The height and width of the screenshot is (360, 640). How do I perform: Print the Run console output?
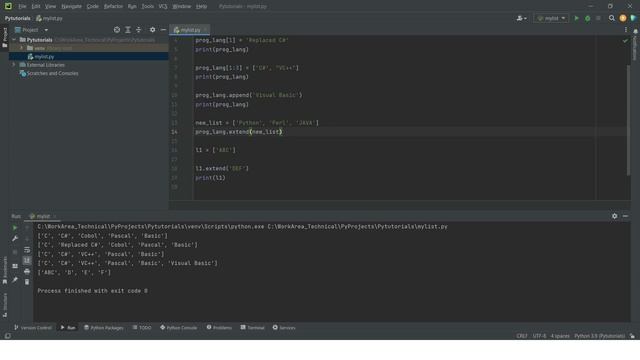27,271
